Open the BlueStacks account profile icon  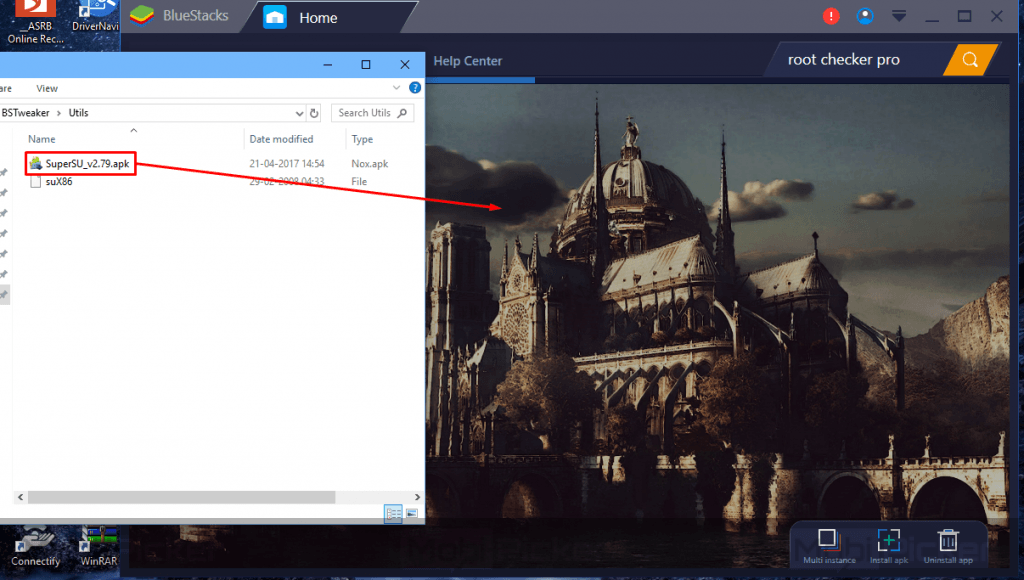click(865, 16)
